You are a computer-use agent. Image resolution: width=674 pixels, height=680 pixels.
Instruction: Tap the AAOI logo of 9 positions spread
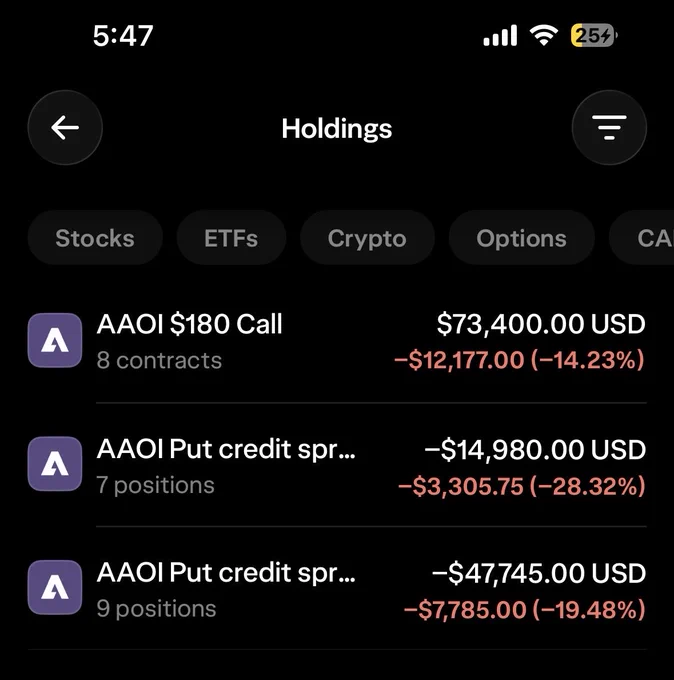click(x=55, y=587)
